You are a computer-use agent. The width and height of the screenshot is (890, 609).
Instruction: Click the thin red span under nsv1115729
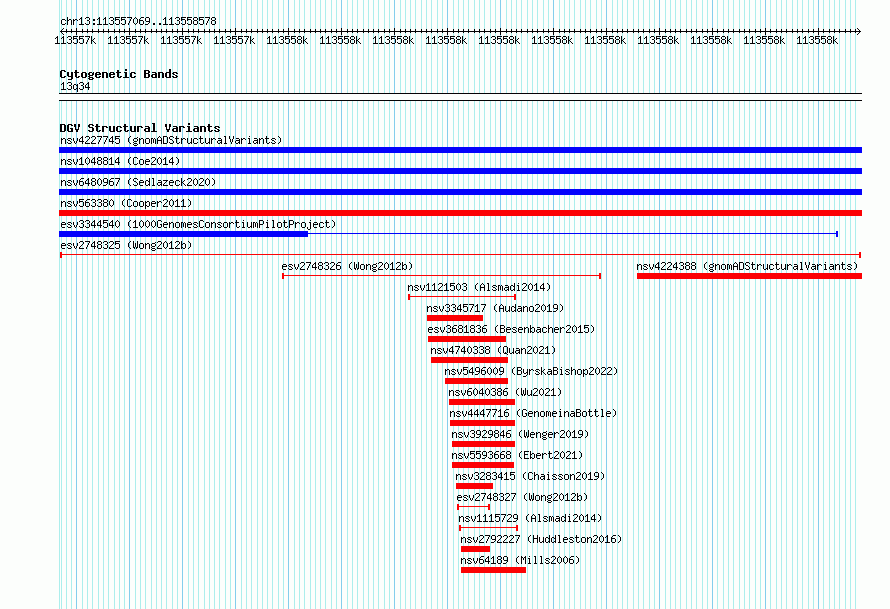[488, 528]
